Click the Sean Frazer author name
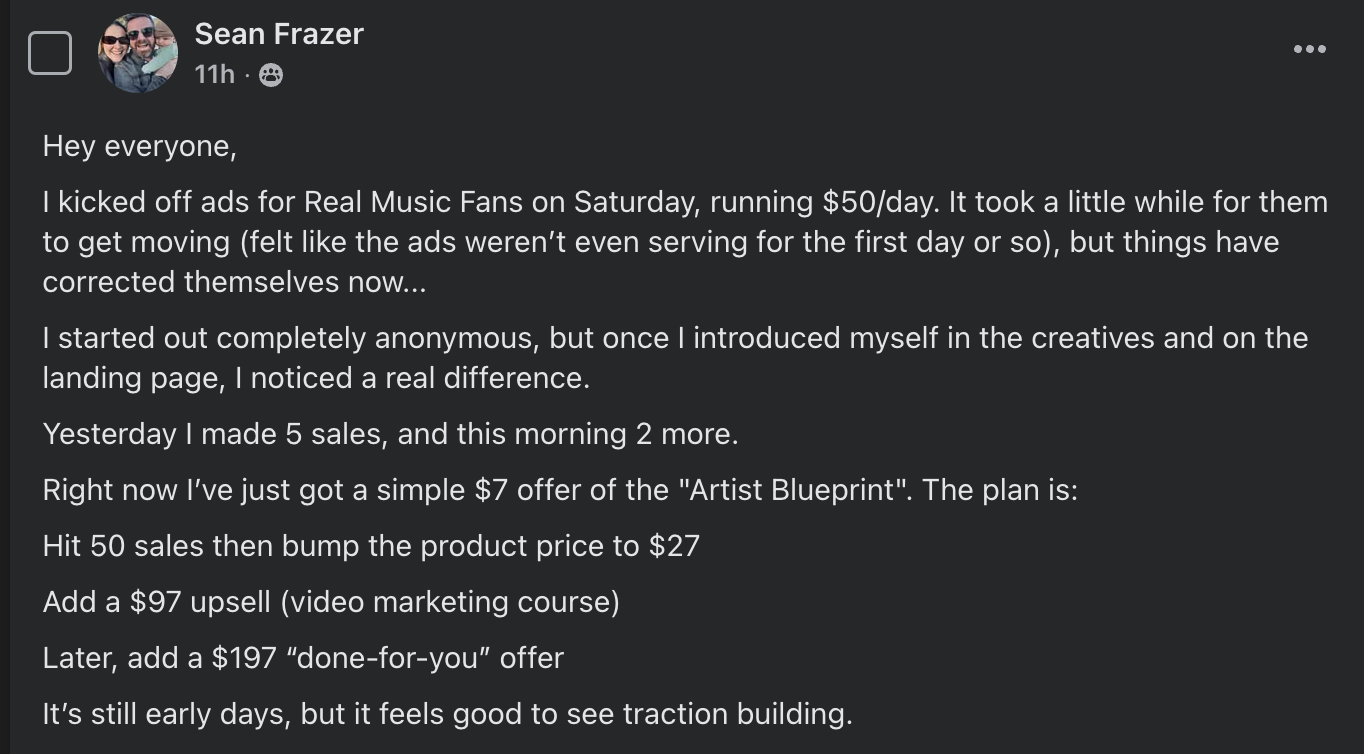Screen dimensions: 1364x754 pos(279,34)
